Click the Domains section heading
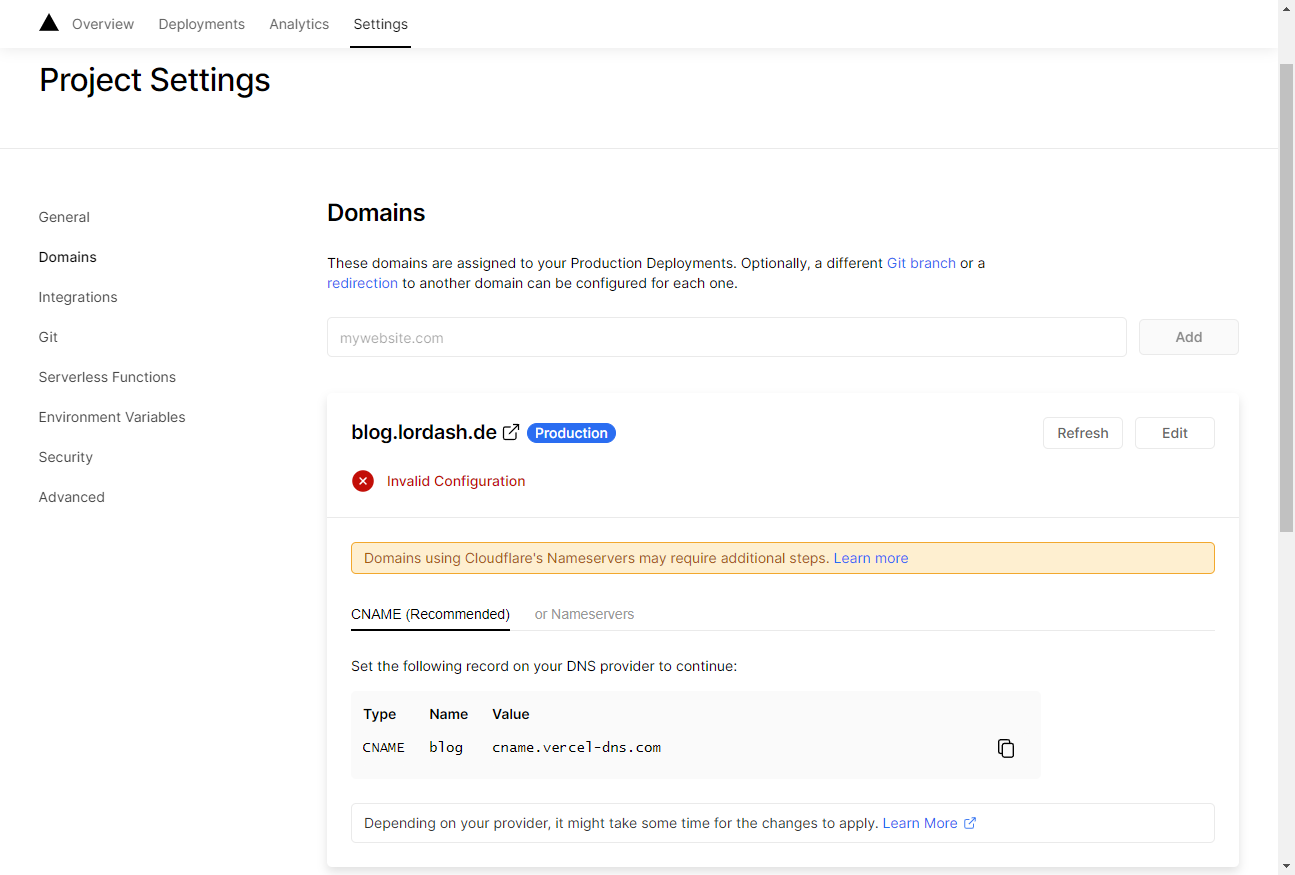The width and height of the screenshot is (1295, 875). (x=376, y=213)
